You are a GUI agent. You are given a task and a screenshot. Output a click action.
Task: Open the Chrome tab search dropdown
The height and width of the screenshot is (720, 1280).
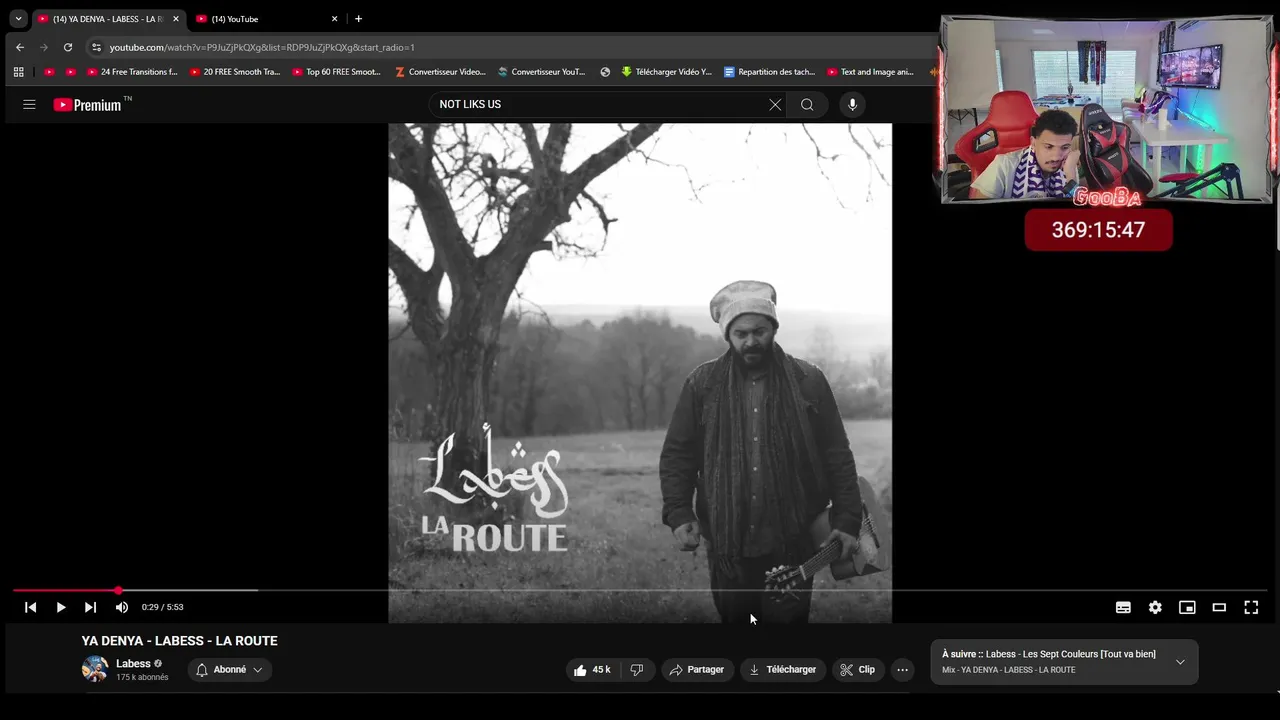pos(18,18)
